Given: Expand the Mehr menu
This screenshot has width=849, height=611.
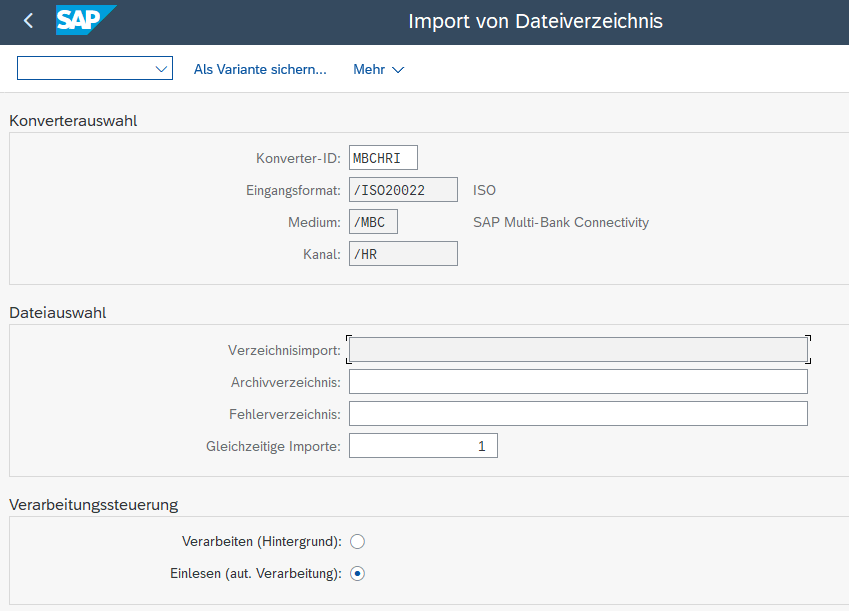Looking at the screenshot, I should [378, 69].
